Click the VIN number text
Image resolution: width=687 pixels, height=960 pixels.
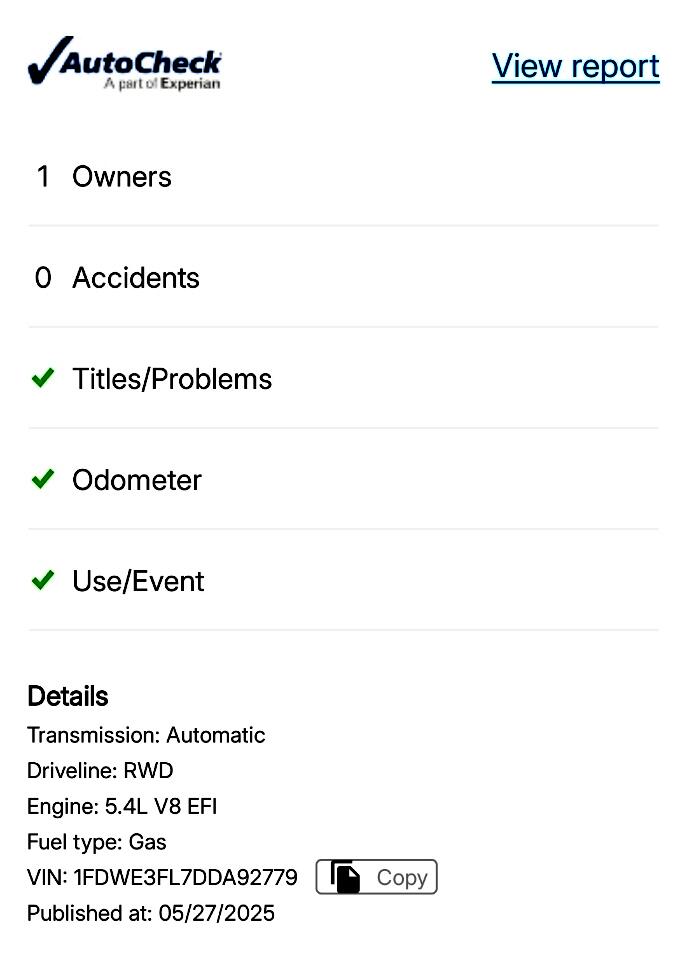point(186,877)
